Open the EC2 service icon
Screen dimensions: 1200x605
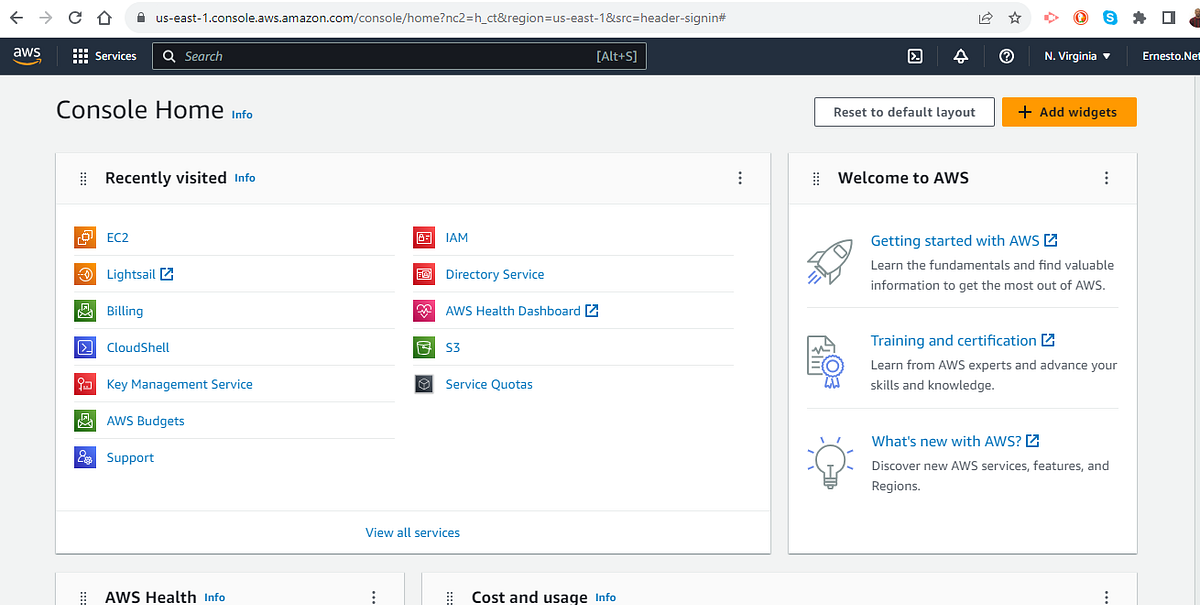coord(85,237)
